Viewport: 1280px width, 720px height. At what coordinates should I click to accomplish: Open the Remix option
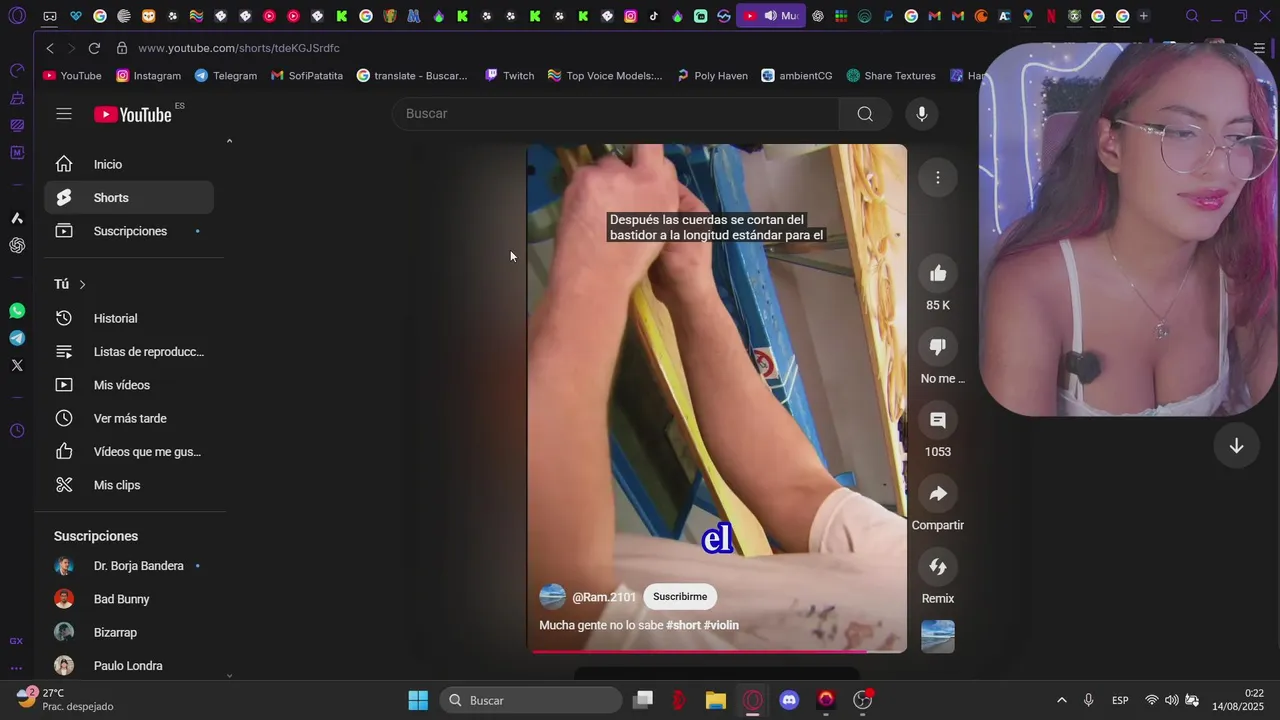point(938,567)
